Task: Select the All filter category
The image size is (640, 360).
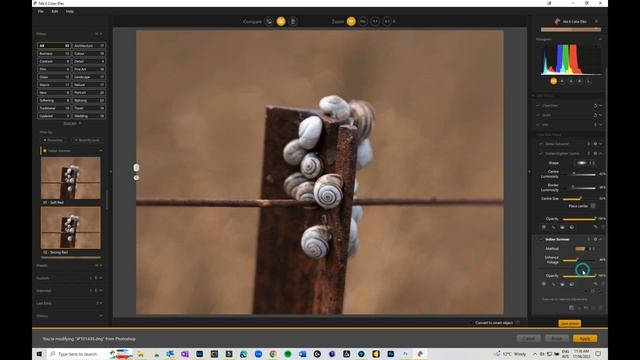Action: (54, 46)
